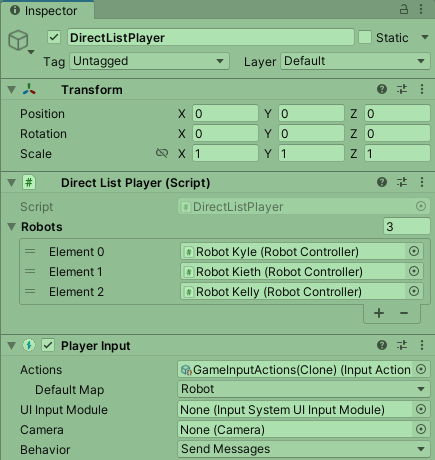
Task: Open Direct List Player three-dot menu
Action: pyautogui.click(x=422, y=182)
